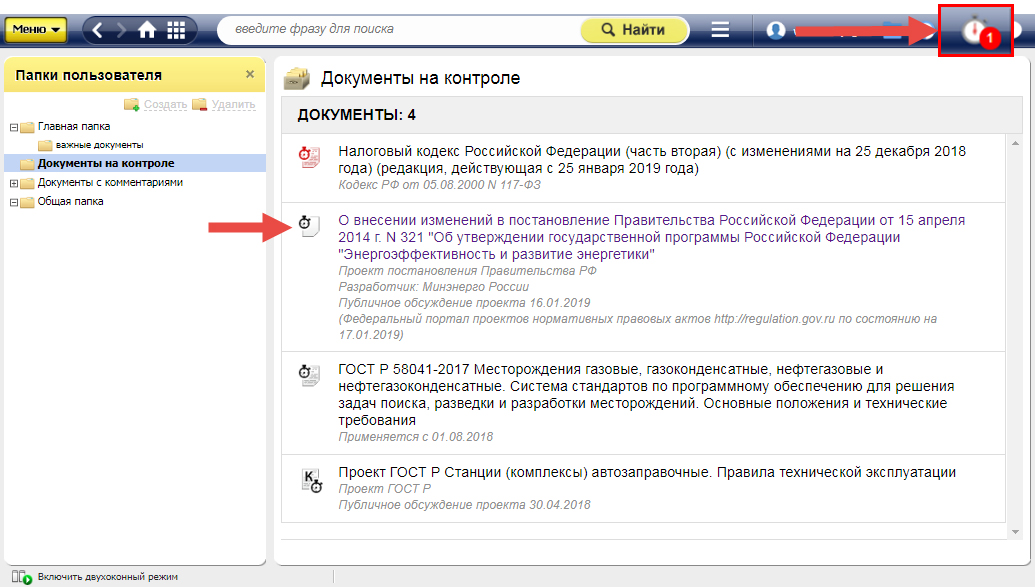
Task: Go back using the left arrow button
Action: [97, 30]
